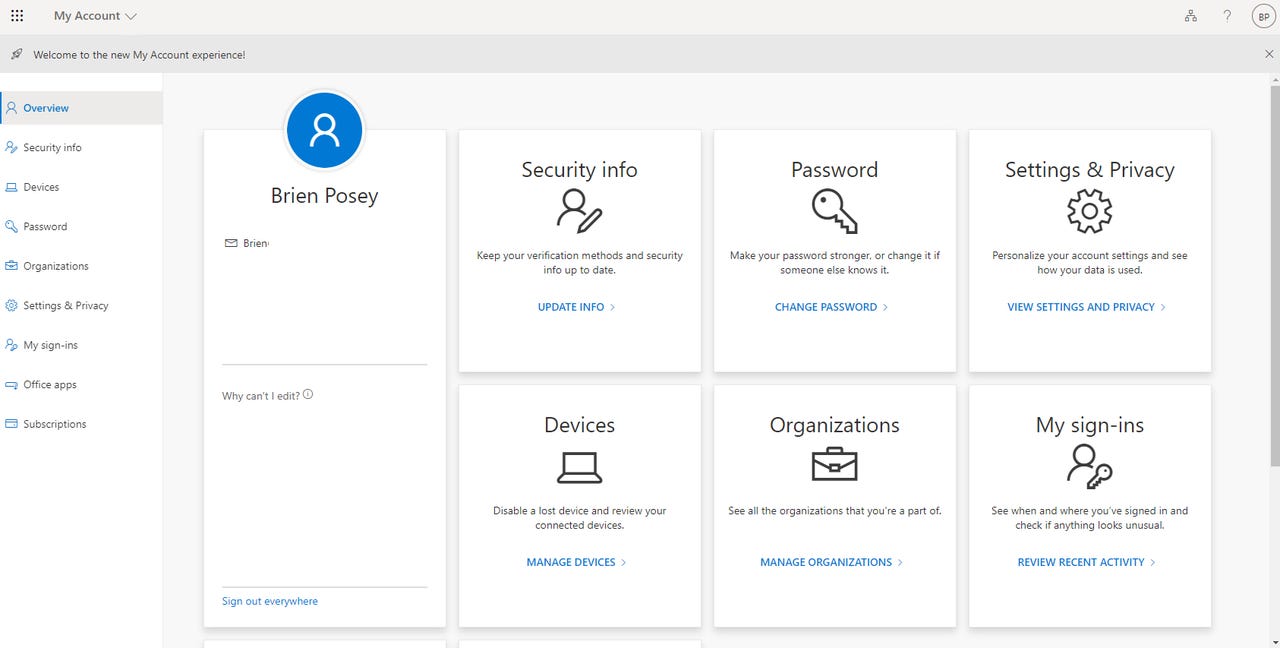Select Subscriptions in the sidebar
This screenshot has width=1280, height=648.
pyautogui.click(x=55, y=423)
